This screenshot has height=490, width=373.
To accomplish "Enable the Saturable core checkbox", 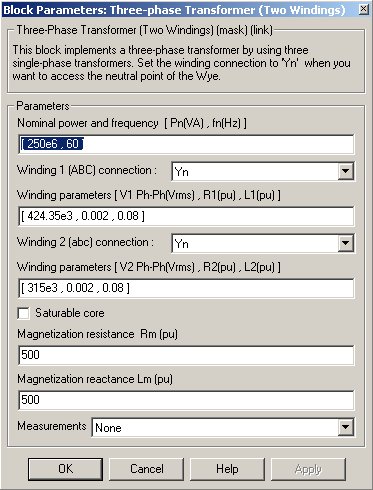I will click(24, 314).
